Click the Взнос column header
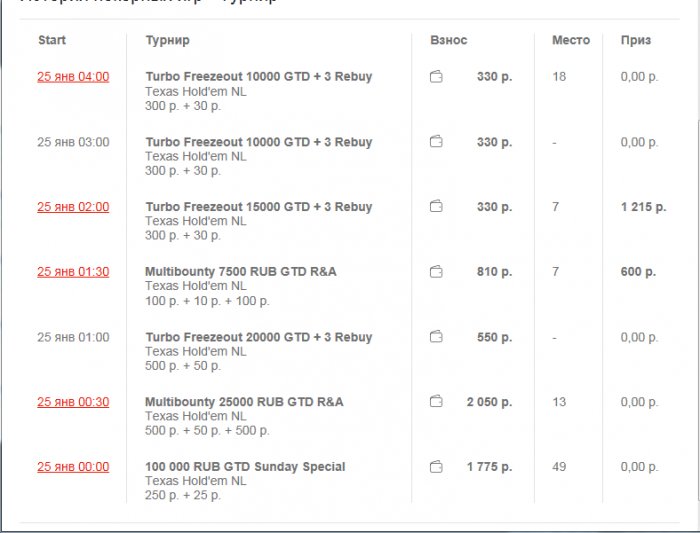This screenshot has width=700, height=533. (448, 41)
